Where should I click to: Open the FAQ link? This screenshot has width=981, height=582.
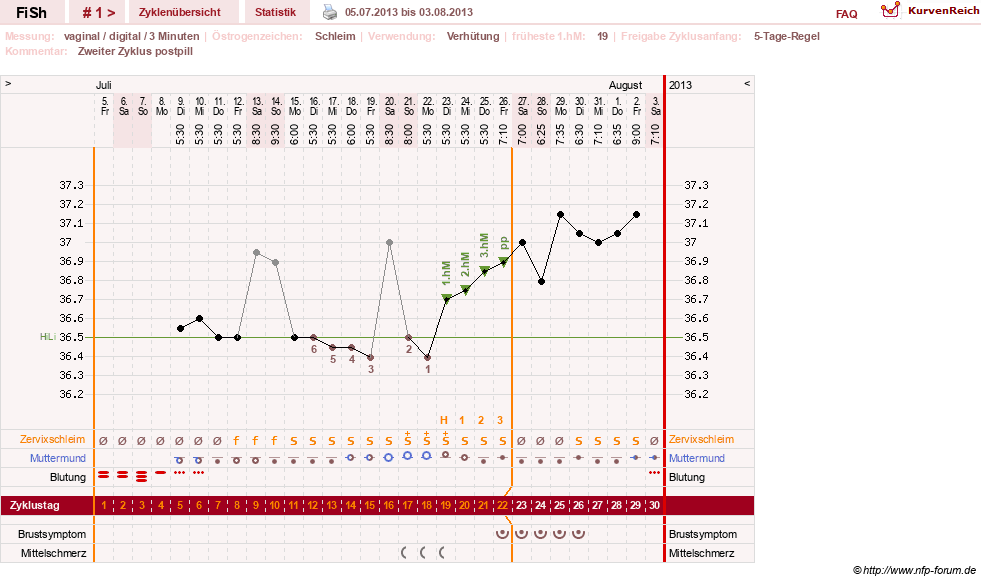[846, 14]
